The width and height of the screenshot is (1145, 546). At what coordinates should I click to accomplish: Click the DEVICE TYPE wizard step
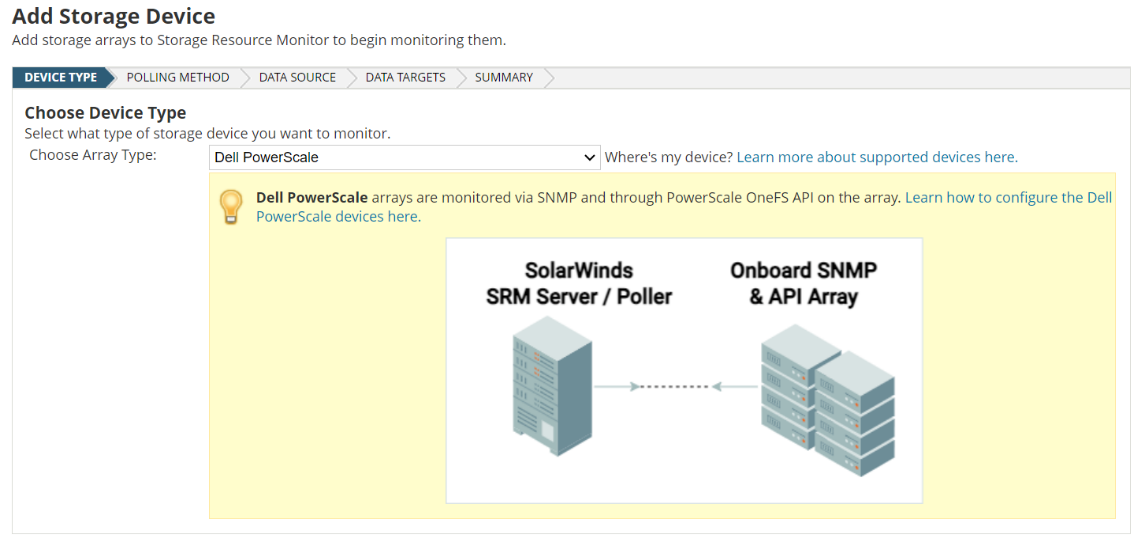pos(61,77)
